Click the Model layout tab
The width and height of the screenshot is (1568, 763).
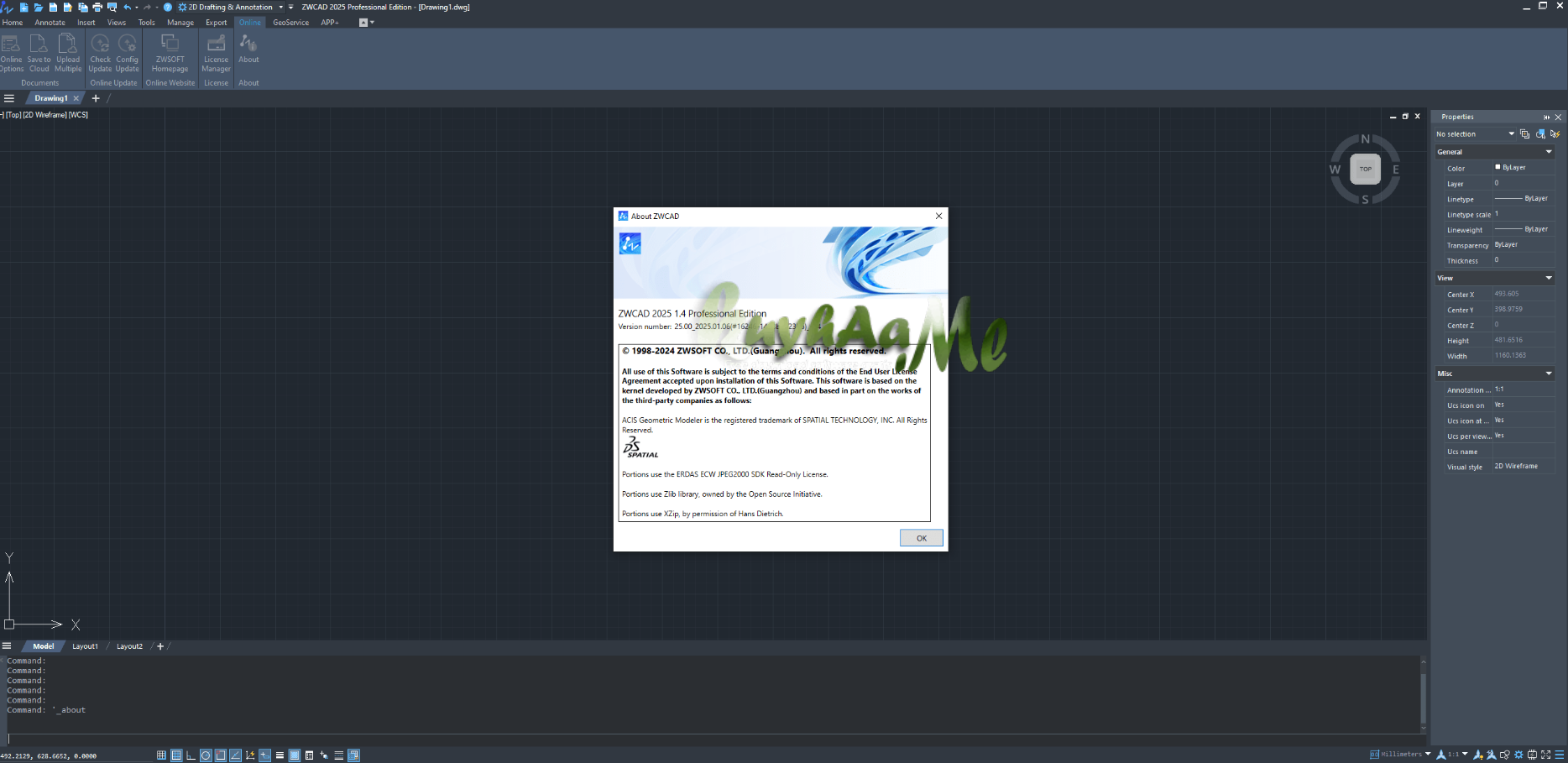(x=43, y=646)
